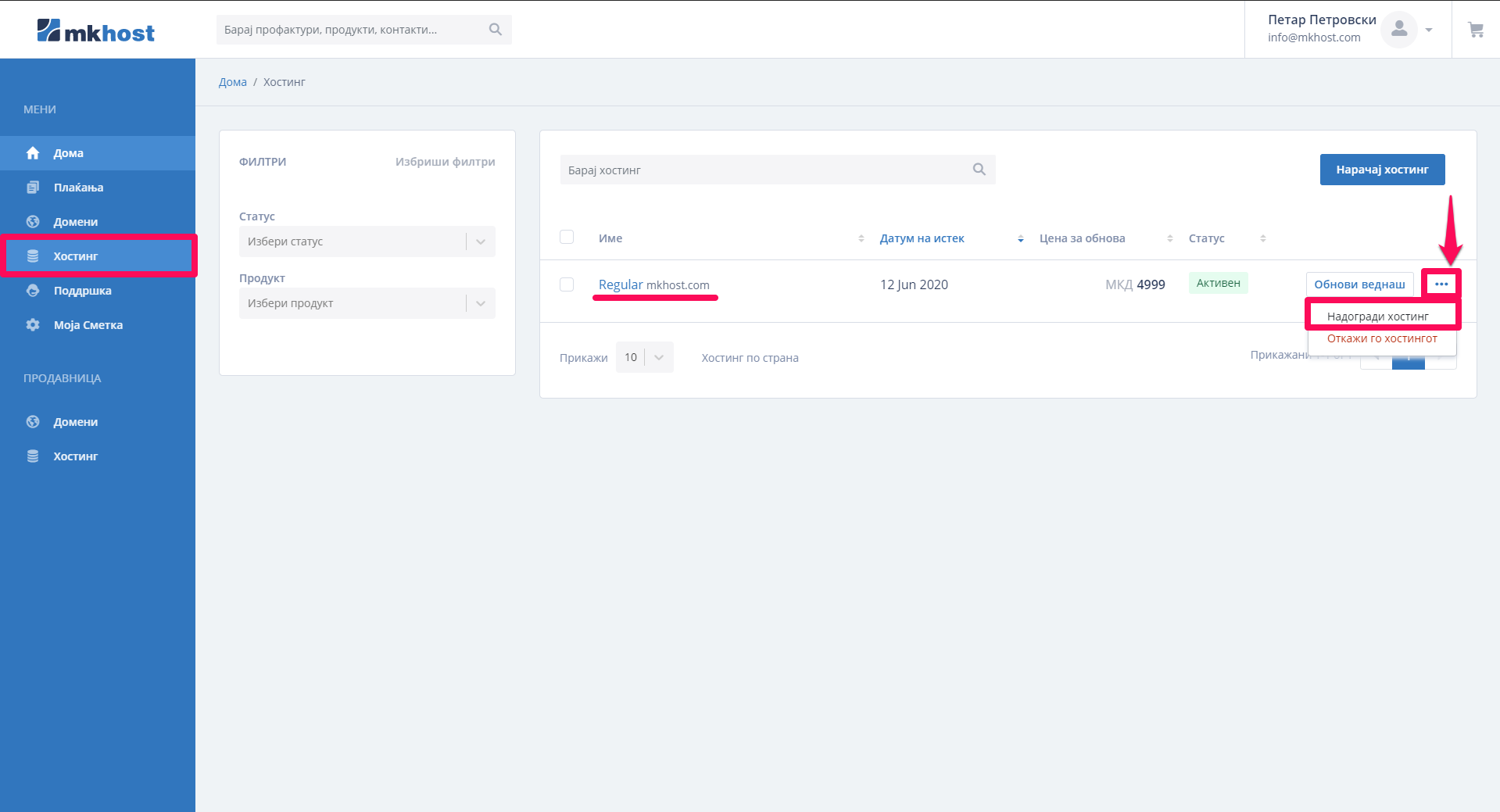Sort by the Статус column arrows
The height and width of the screenshot is (812, 1500).
pos(1262,238)
